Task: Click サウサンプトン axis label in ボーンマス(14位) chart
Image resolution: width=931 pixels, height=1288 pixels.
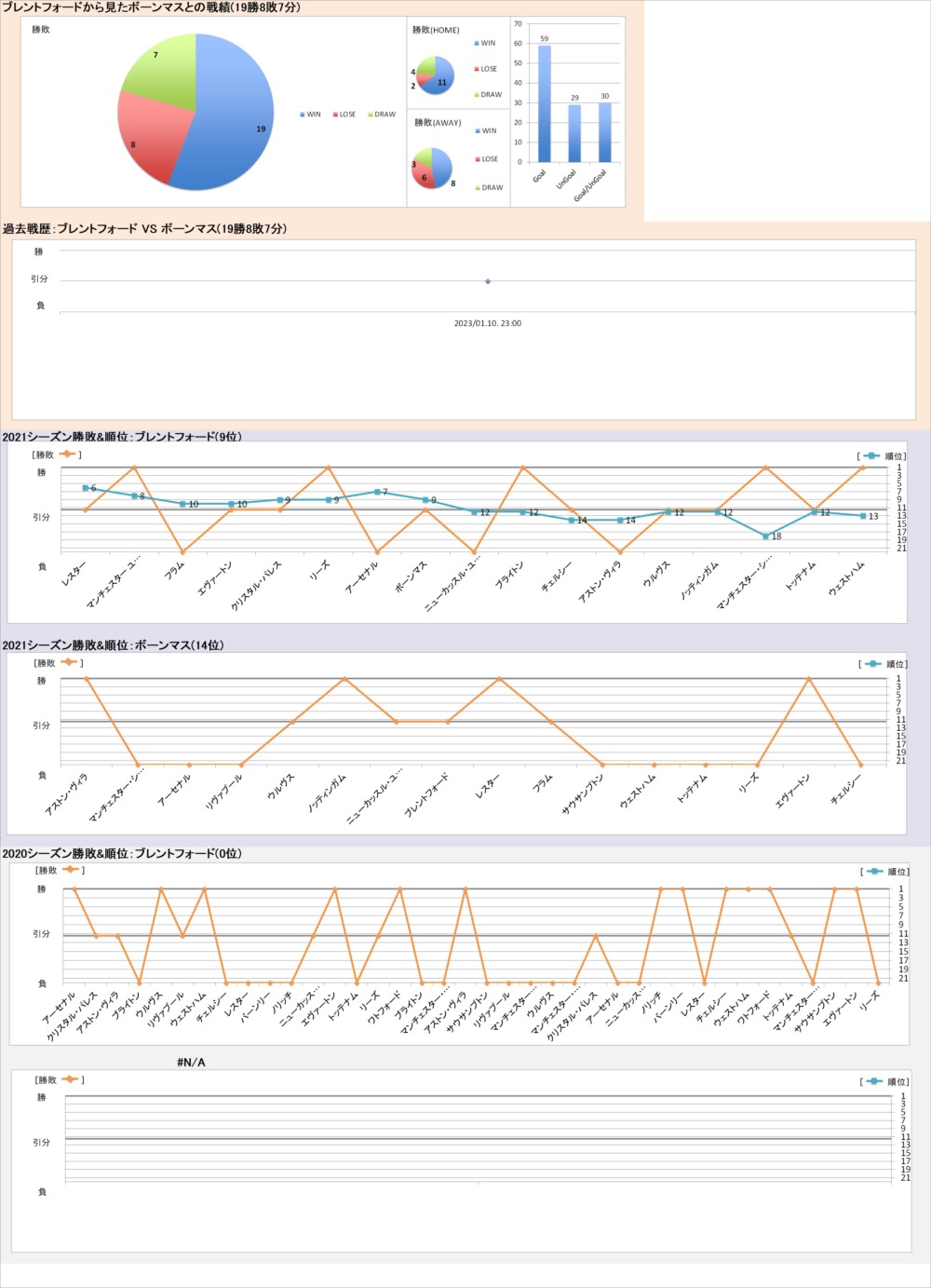Action: [x=582, y=794]
